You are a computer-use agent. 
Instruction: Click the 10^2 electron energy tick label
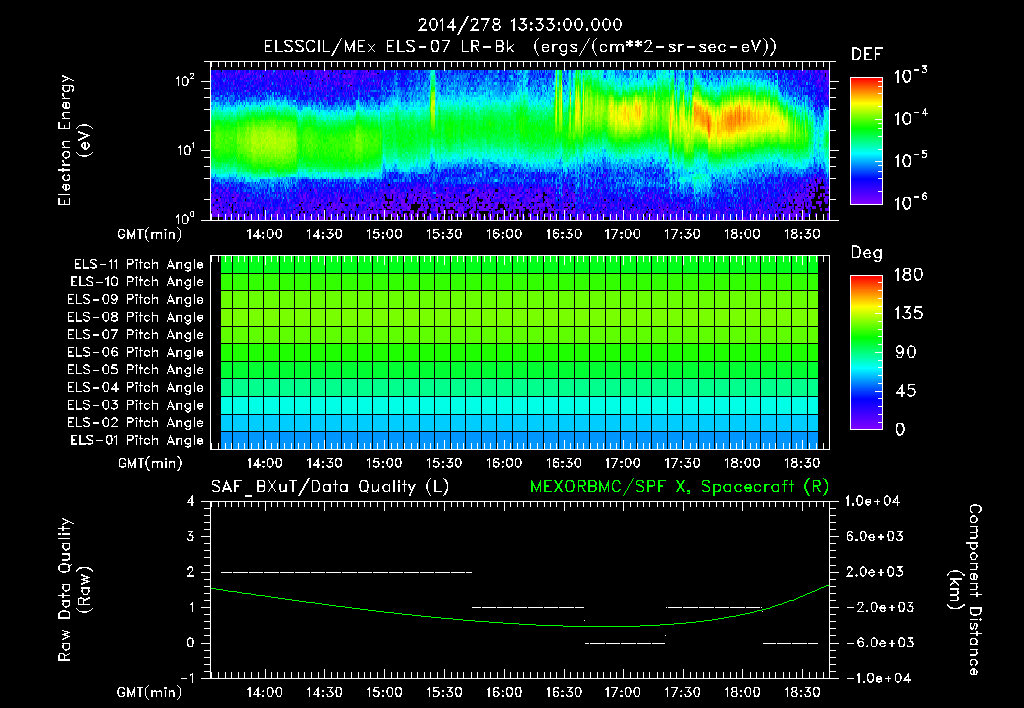coord(185,82)
